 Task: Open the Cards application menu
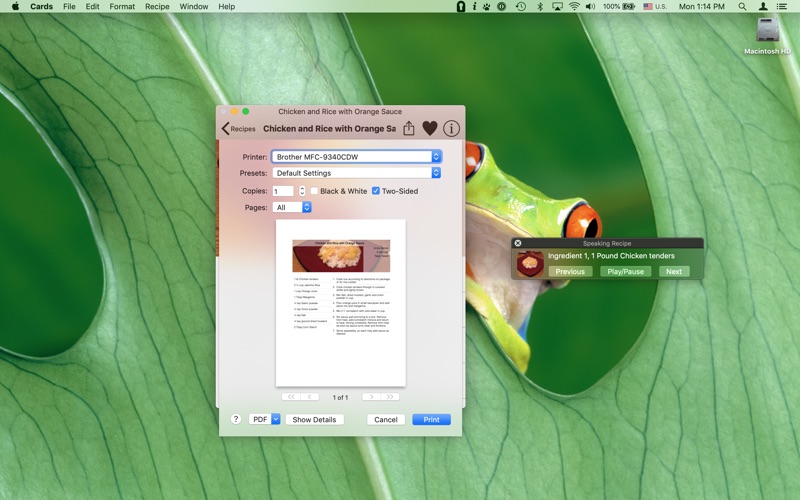tap(41, 6)
